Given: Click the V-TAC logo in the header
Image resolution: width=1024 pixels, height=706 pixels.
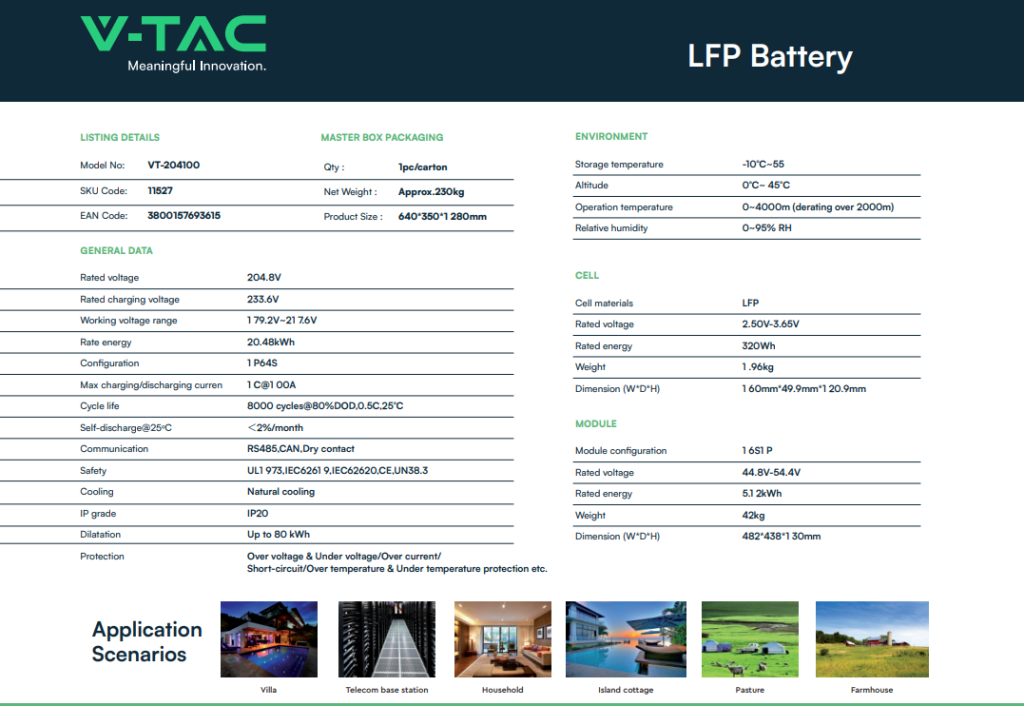Looking at the screenshot, I should (172, 35).
